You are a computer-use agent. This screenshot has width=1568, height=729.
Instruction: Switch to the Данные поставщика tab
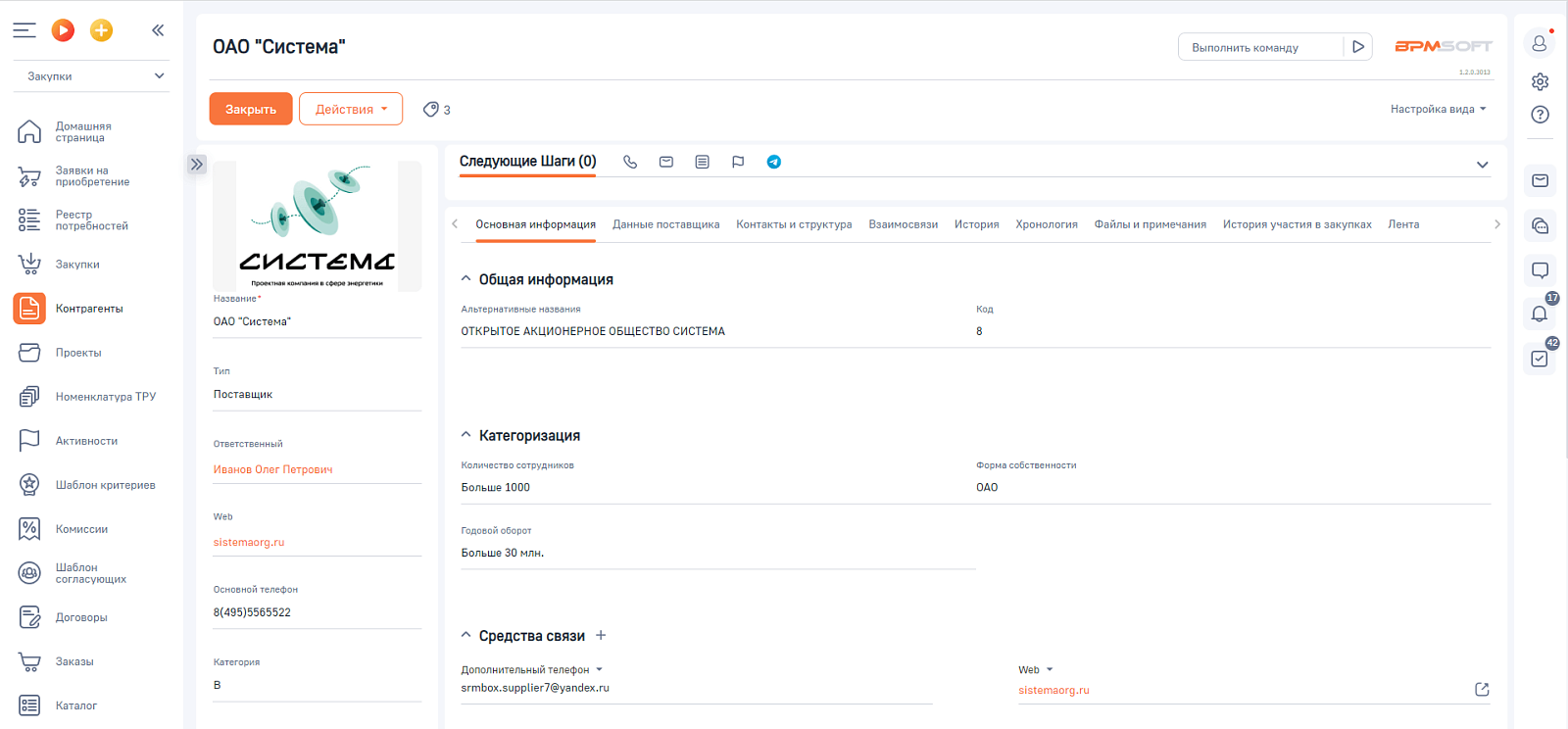tap(665, 224)
